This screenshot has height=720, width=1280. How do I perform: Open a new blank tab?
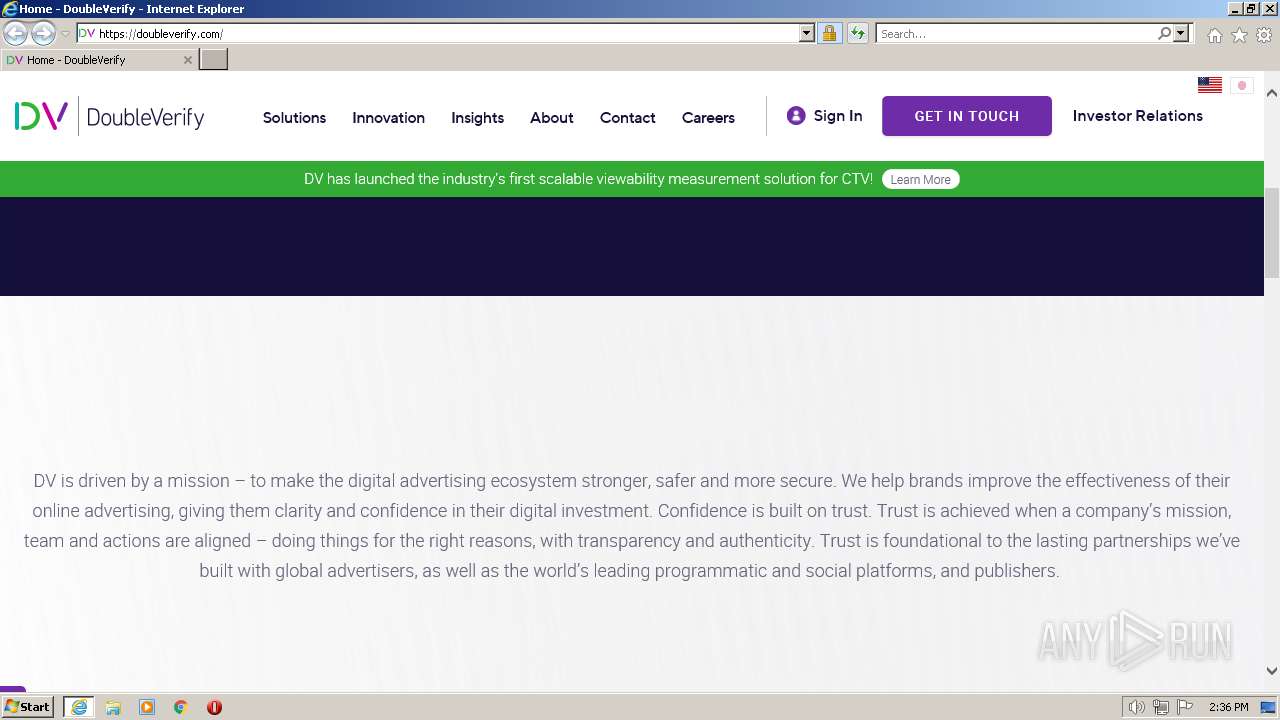tap(214, 60)
